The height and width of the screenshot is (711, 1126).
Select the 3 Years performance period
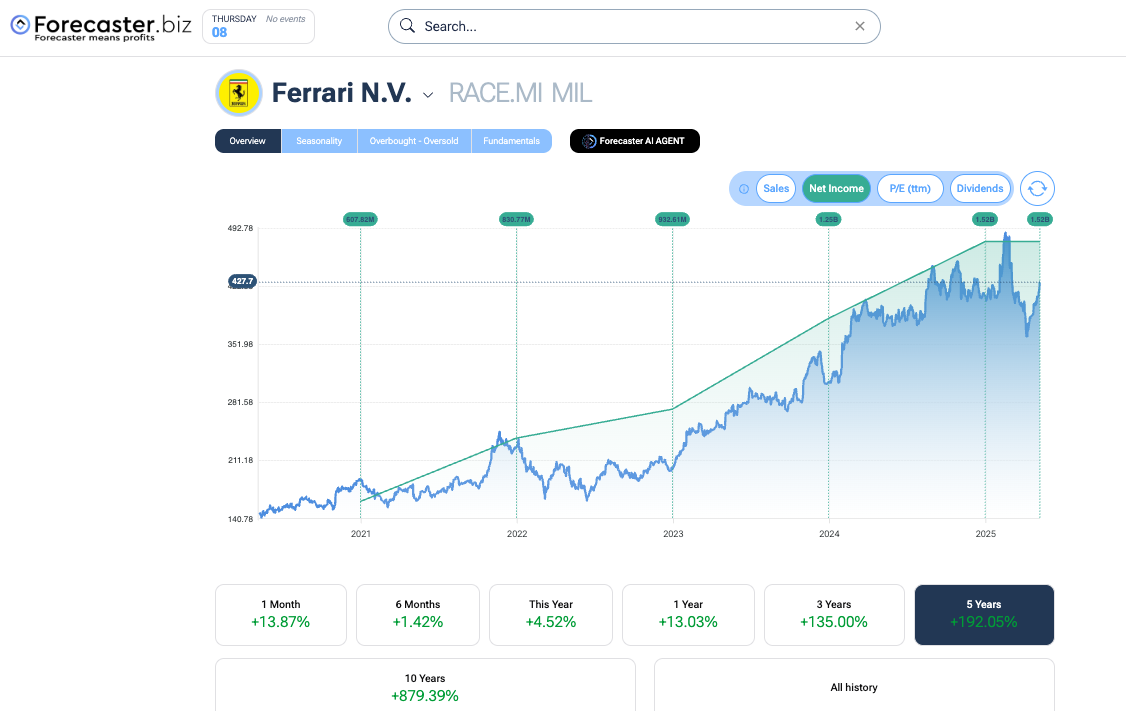point(833,614)
